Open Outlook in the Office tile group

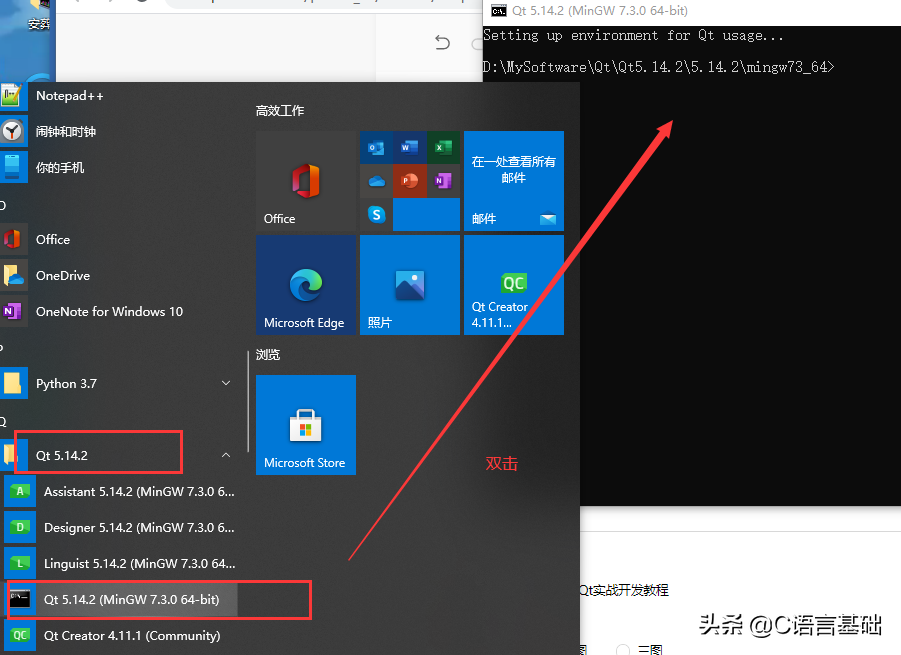click(376, 148)
